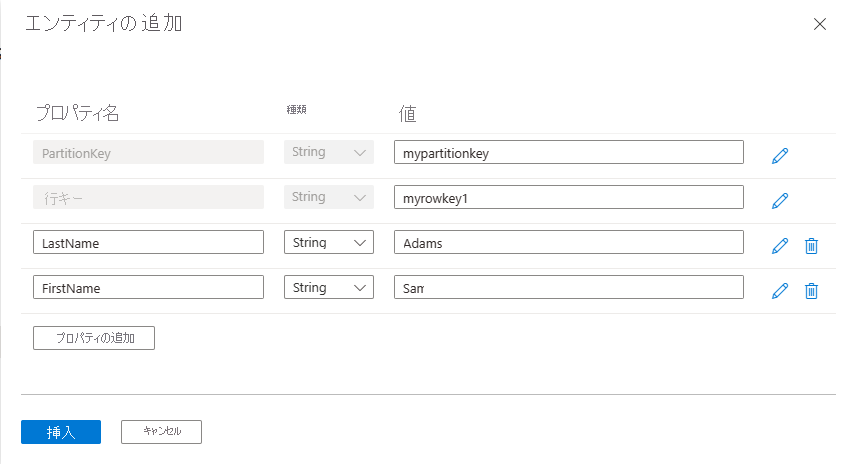The height and width of the screenshot is (464, 856).
Task: Click the pencil icon for myrowkey1 row
Action: (780, 200)
